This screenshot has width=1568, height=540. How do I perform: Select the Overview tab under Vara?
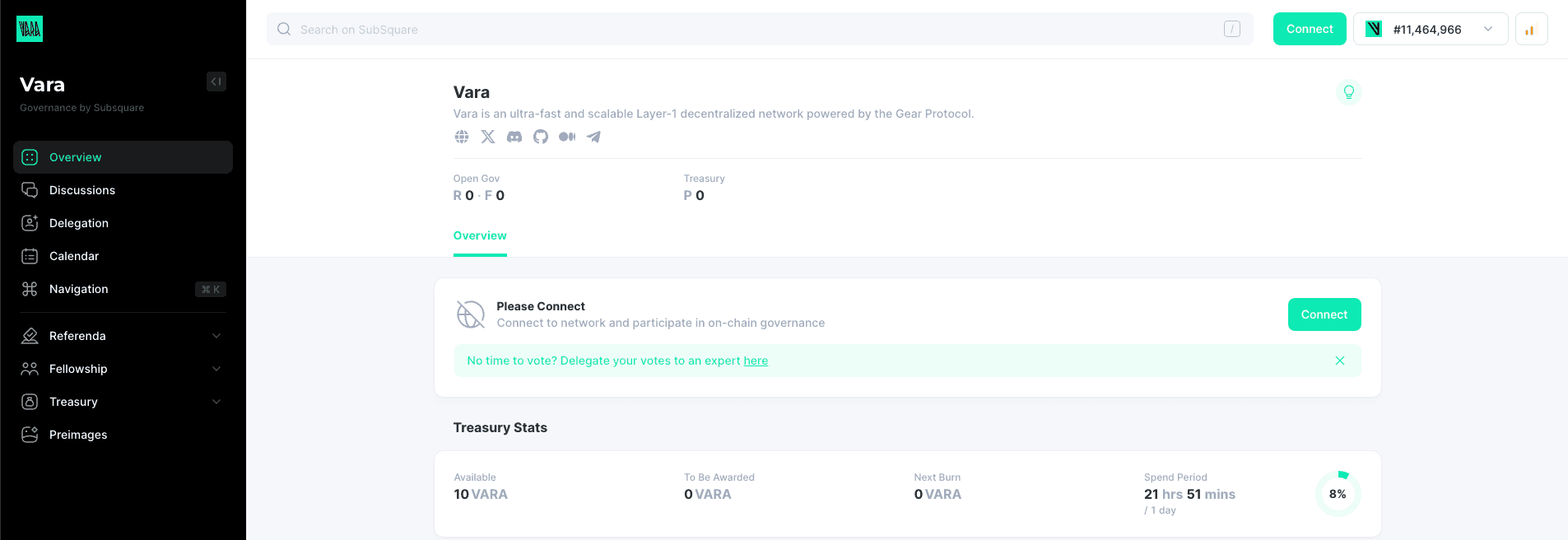pos(480,236)
